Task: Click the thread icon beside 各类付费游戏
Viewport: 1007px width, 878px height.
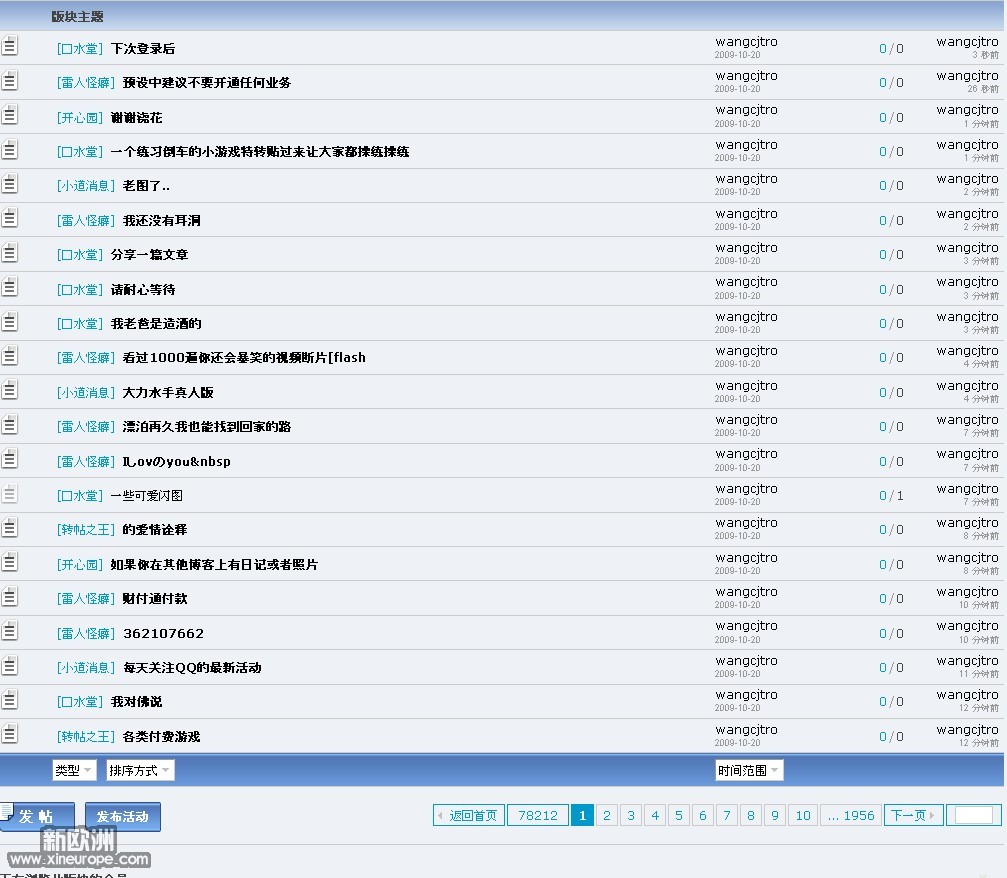Action: click(9, 734)
